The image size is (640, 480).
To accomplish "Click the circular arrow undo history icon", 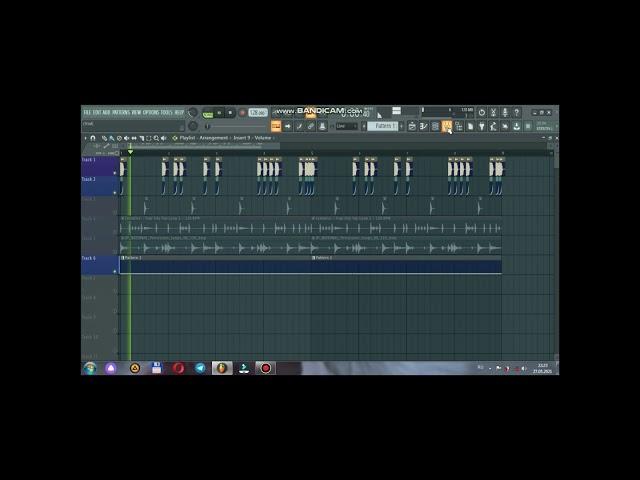I will tap(482, 112).
